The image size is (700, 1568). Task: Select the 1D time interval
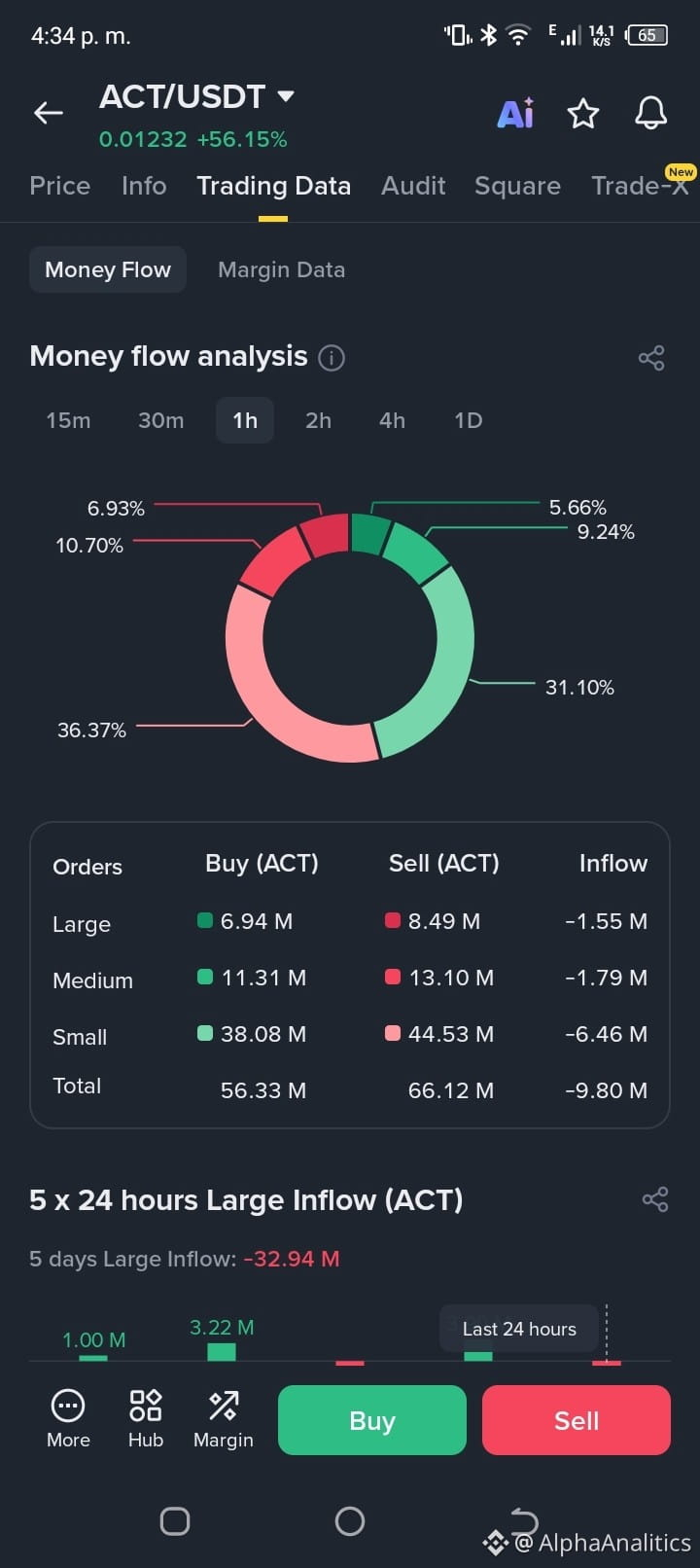click(468, 420)
